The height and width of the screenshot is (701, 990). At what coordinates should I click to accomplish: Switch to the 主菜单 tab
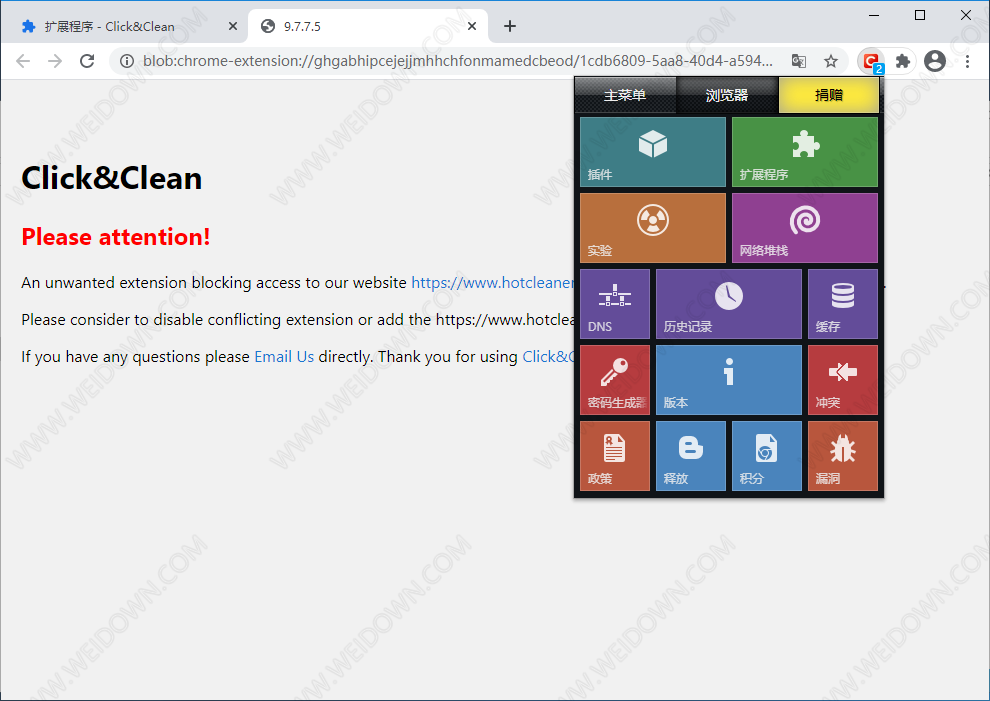click(x=625, y=96)
